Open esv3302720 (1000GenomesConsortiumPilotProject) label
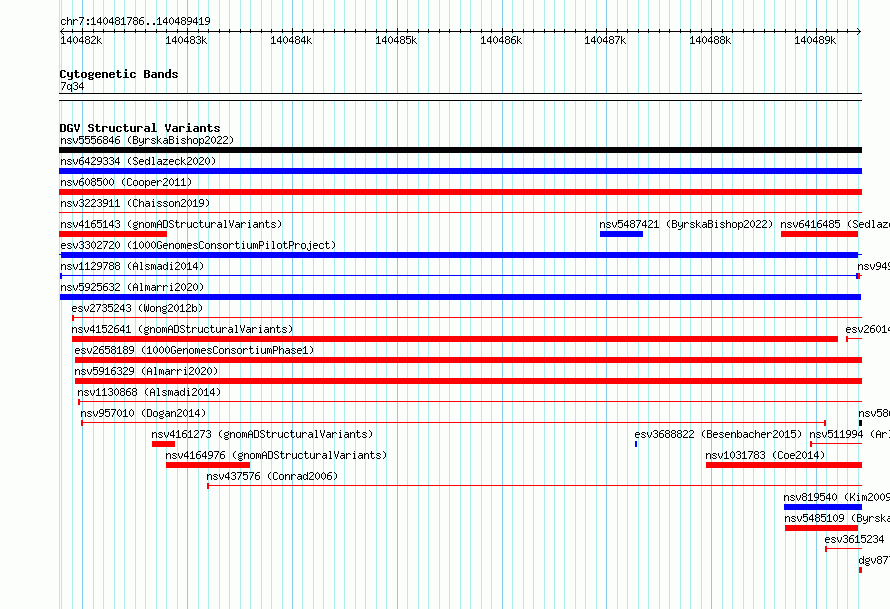890x609 pixels. (x=198, y=245)
